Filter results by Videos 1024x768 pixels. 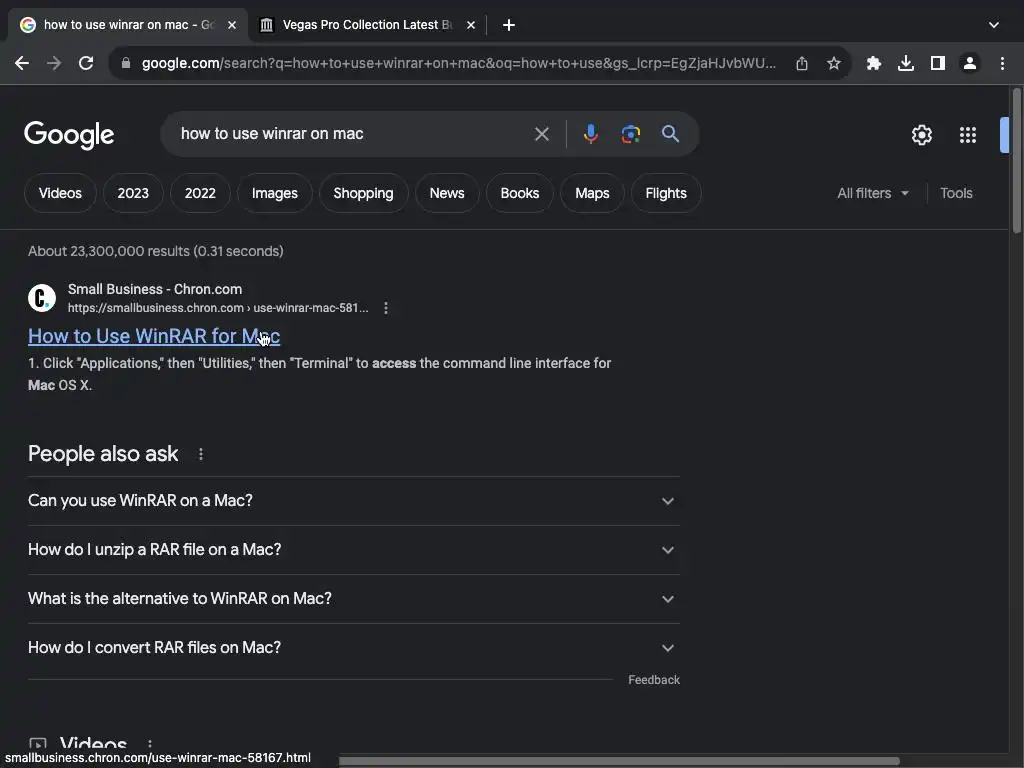coord(60,193)
